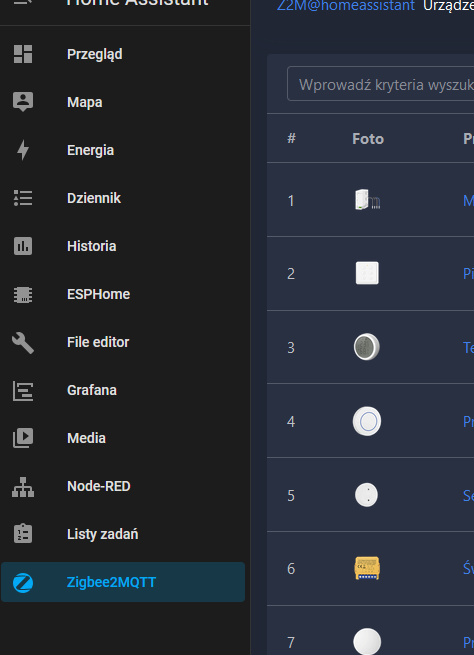
Task: Select the Mapa person-pin icon
Action: 23,102
